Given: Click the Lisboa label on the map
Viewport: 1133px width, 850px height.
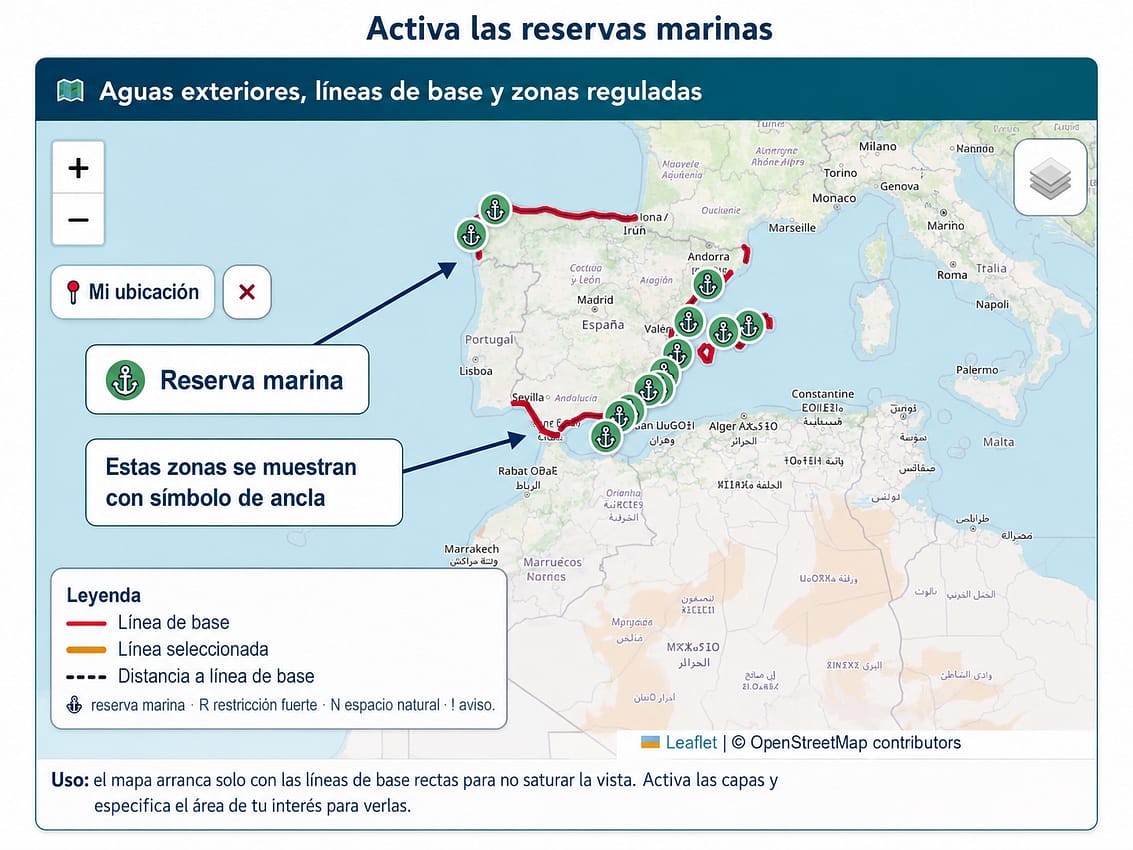Looking at the screenshot, I should (x=475, y=371).
